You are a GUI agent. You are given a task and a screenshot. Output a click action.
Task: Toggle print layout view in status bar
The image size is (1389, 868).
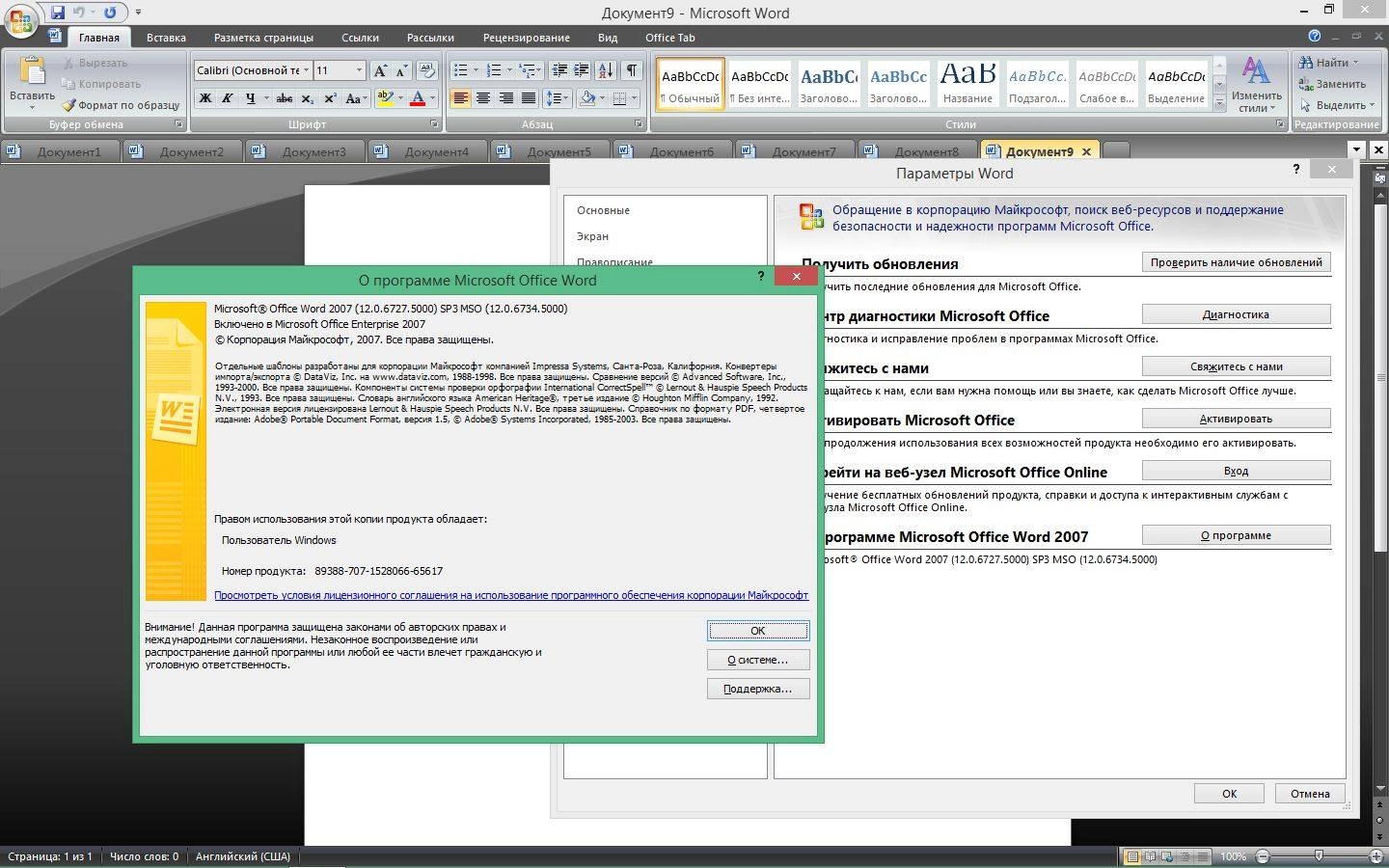pos(1132,856)
